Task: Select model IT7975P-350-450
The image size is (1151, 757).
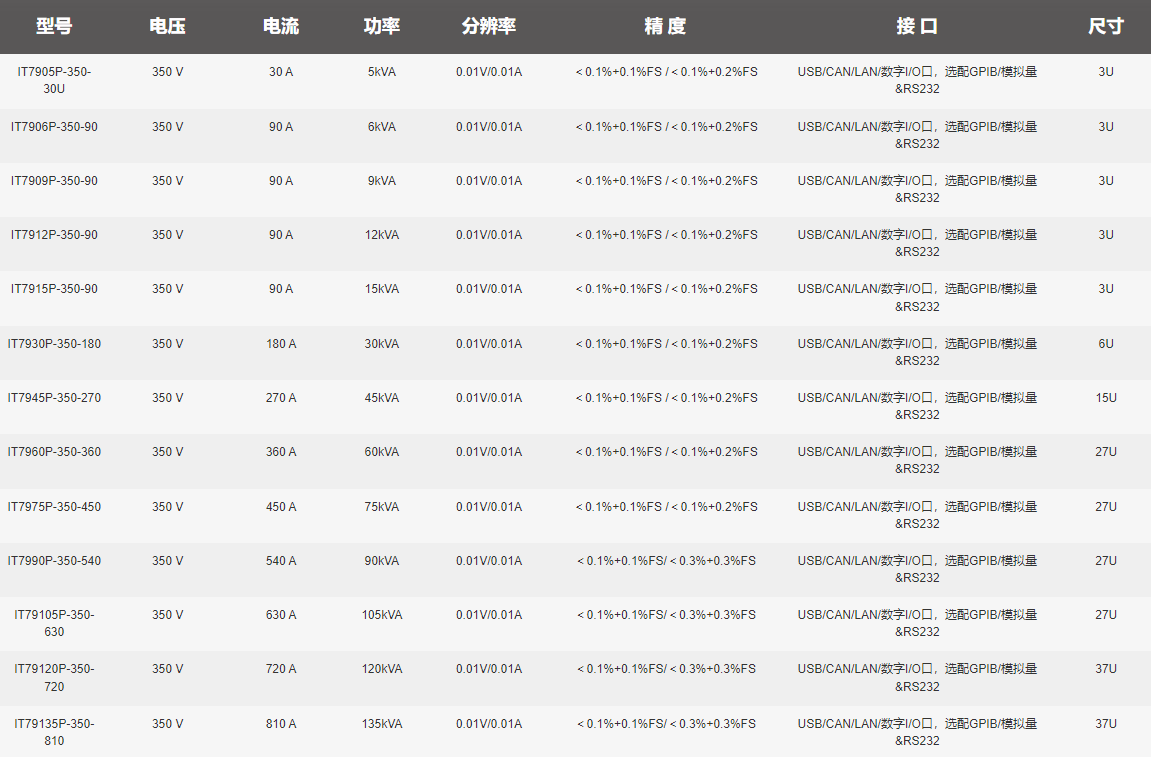Action: point(54,507)
